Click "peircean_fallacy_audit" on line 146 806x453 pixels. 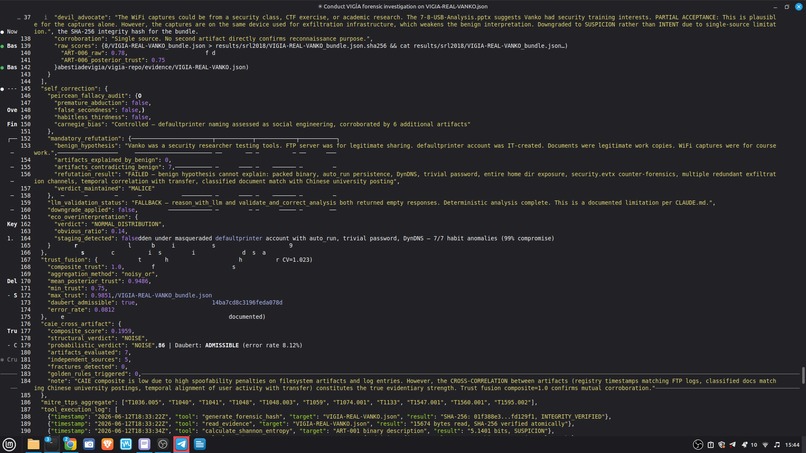[x=90, y=96]
